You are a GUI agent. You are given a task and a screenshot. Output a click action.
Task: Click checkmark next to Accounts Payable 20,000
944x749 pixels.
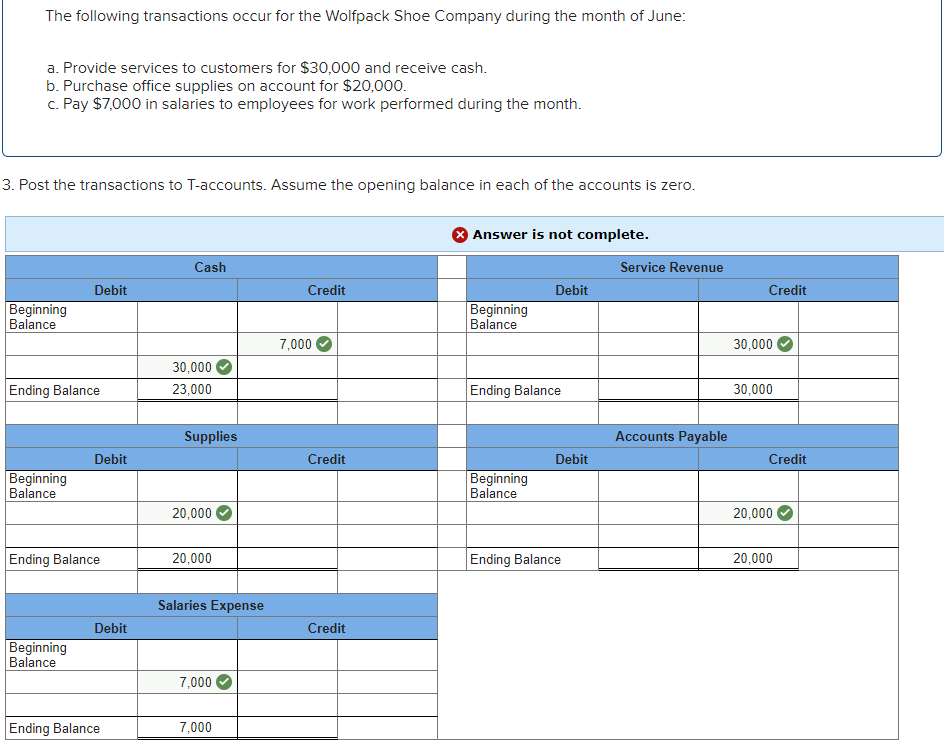(x=784, y=513)
